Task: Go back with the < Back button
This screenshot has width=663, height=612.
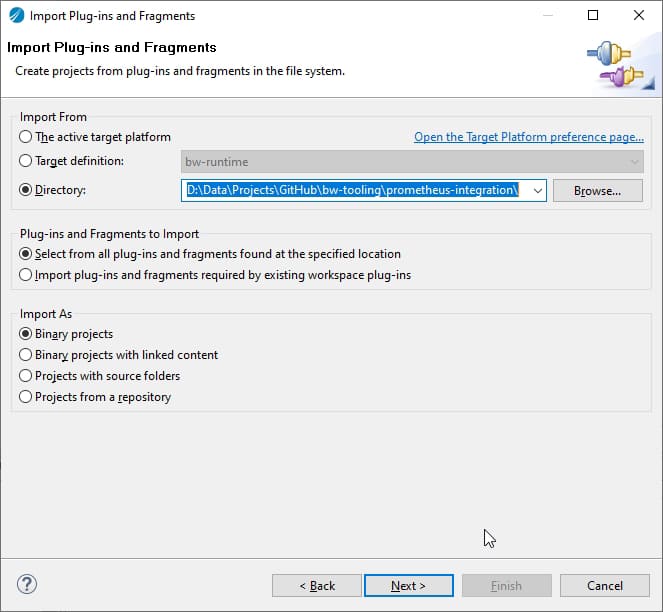Action: [317, 585]
